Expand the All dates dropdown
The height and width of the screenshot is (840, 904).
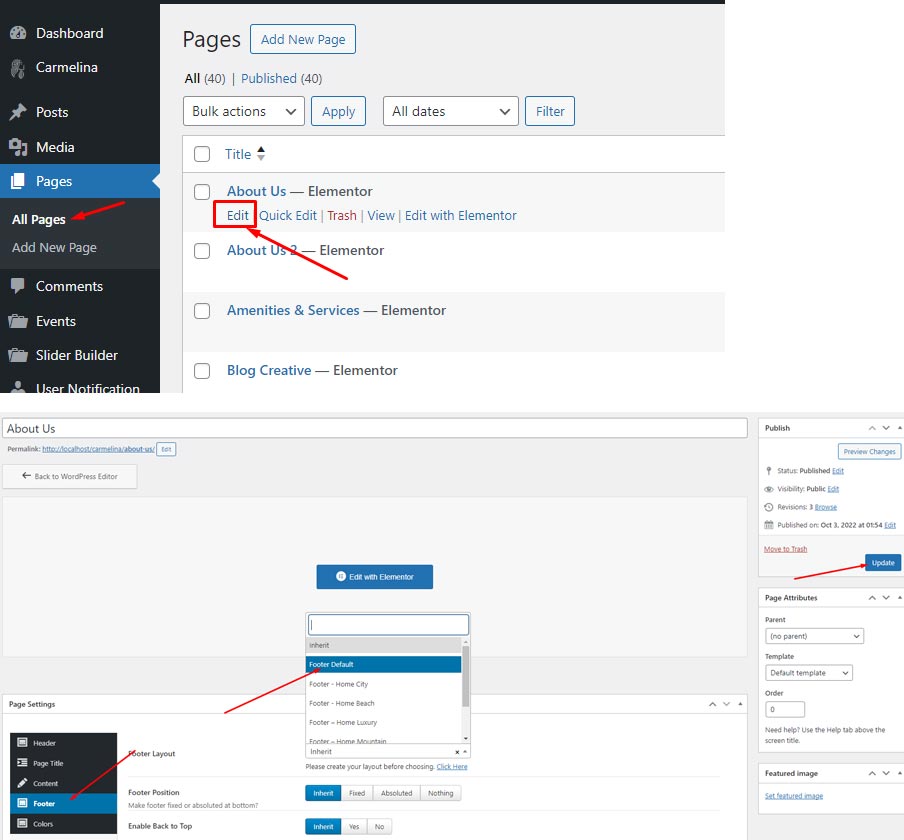(450, 111)
